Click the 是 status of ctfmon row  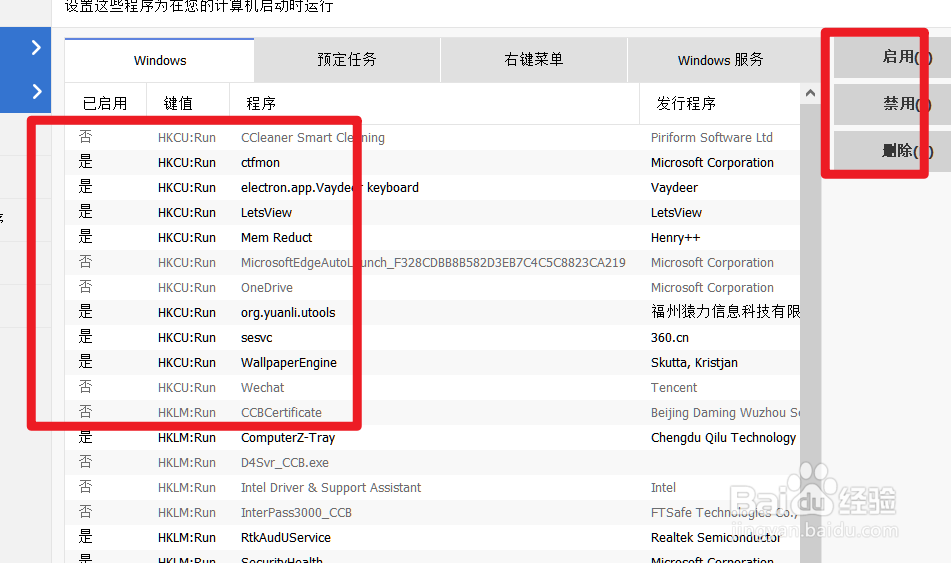[x=86, y=162]
